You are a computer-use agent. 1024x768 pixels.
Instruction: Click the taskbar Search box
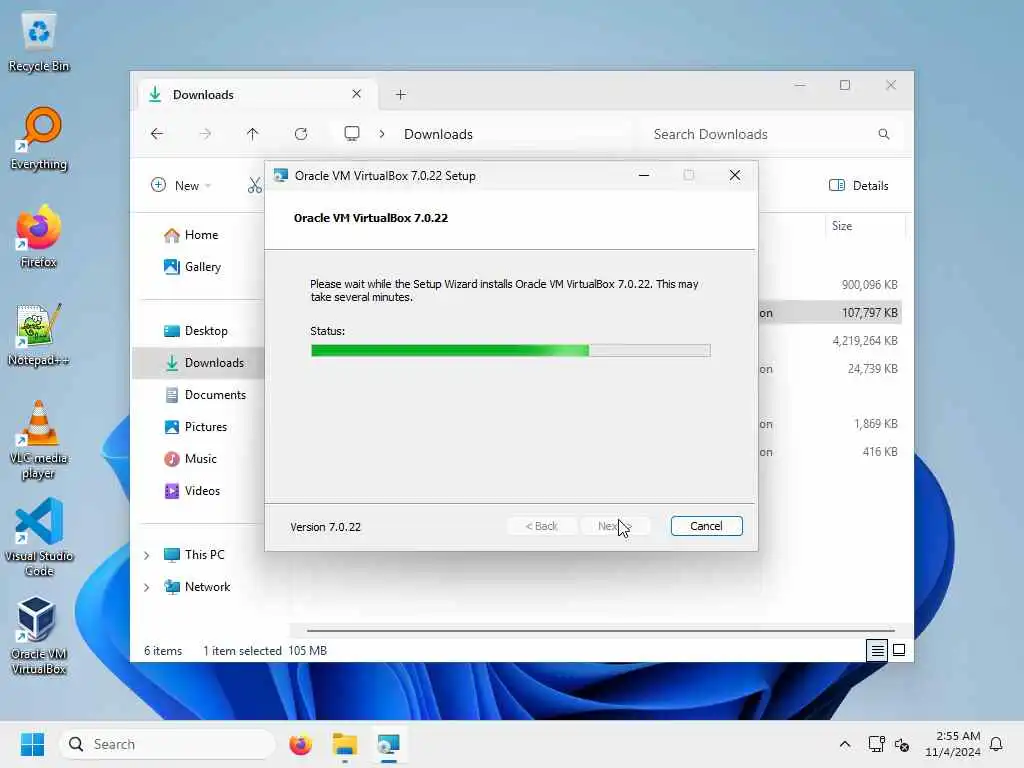(x=167, y=744)
